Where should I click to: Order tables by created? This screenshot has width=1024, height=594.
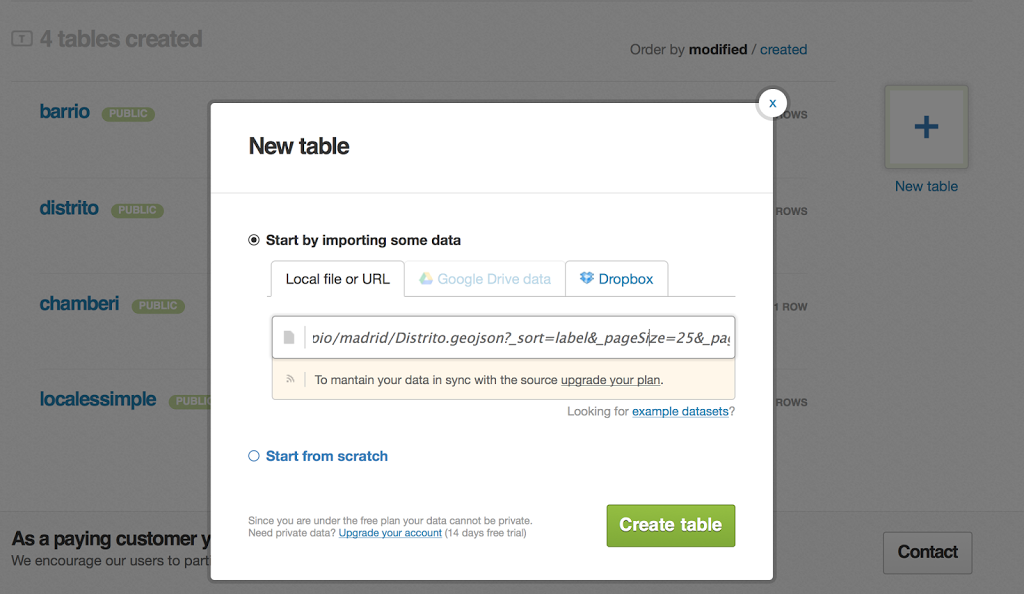[783, 49]
